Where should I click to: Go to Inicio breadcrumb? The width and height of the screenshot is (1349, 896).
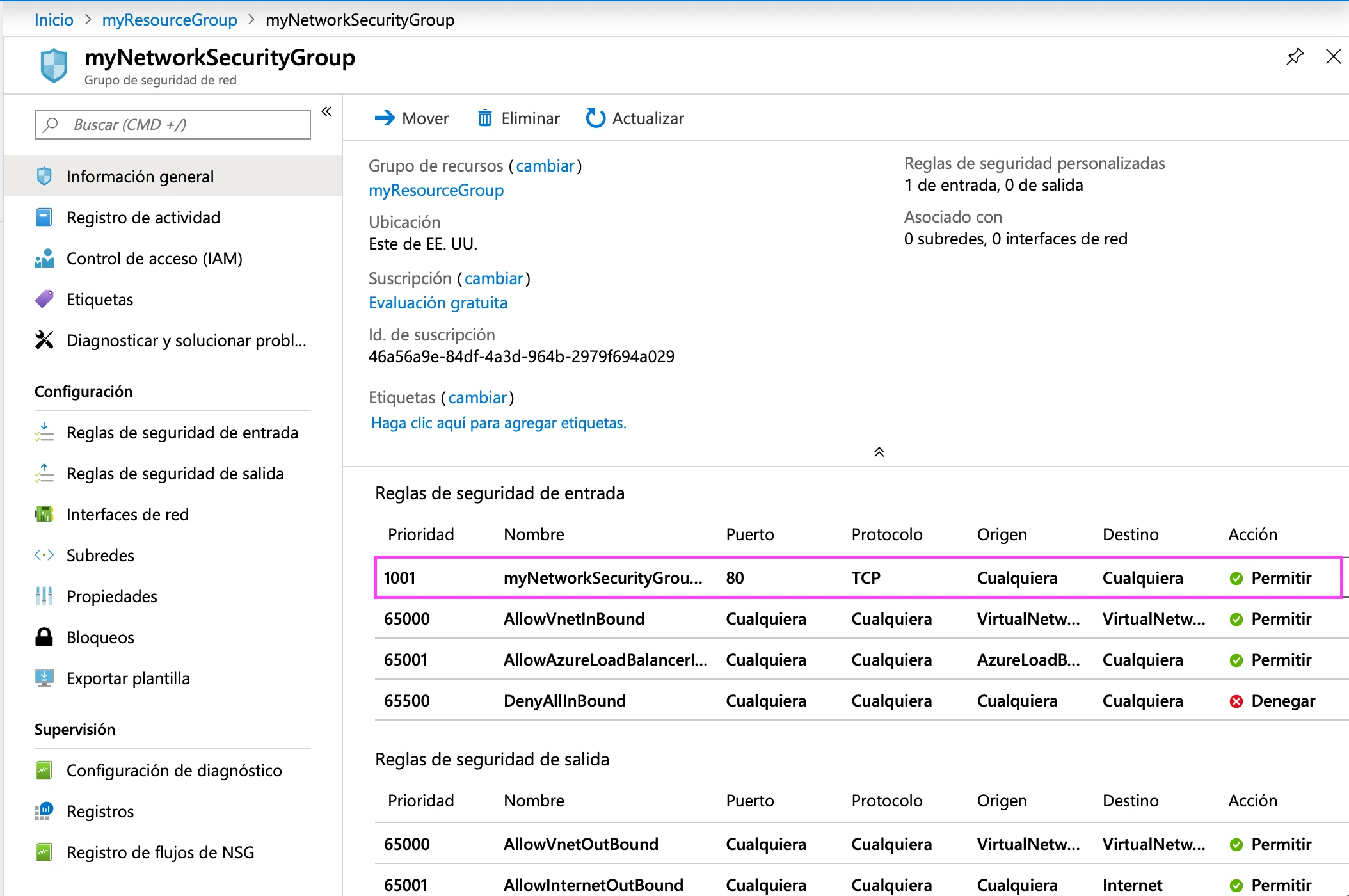(x=54, y=20)
